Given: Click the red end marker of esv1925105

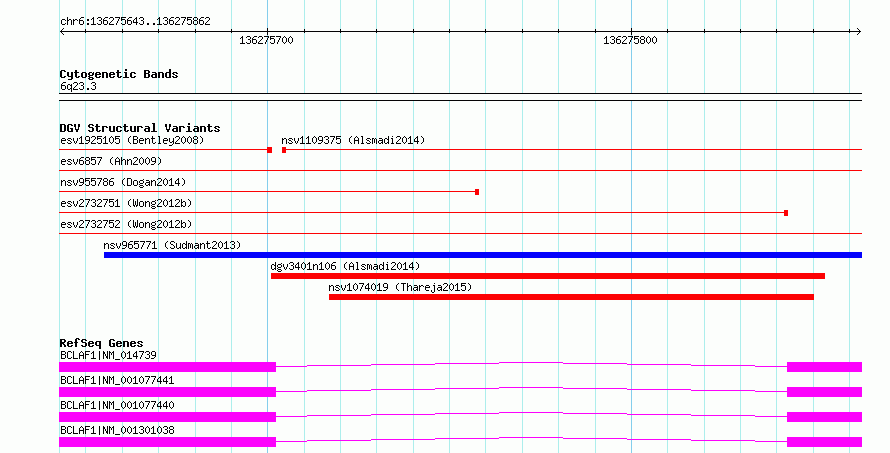Looking at the screenshot, I should pos(270,150).
